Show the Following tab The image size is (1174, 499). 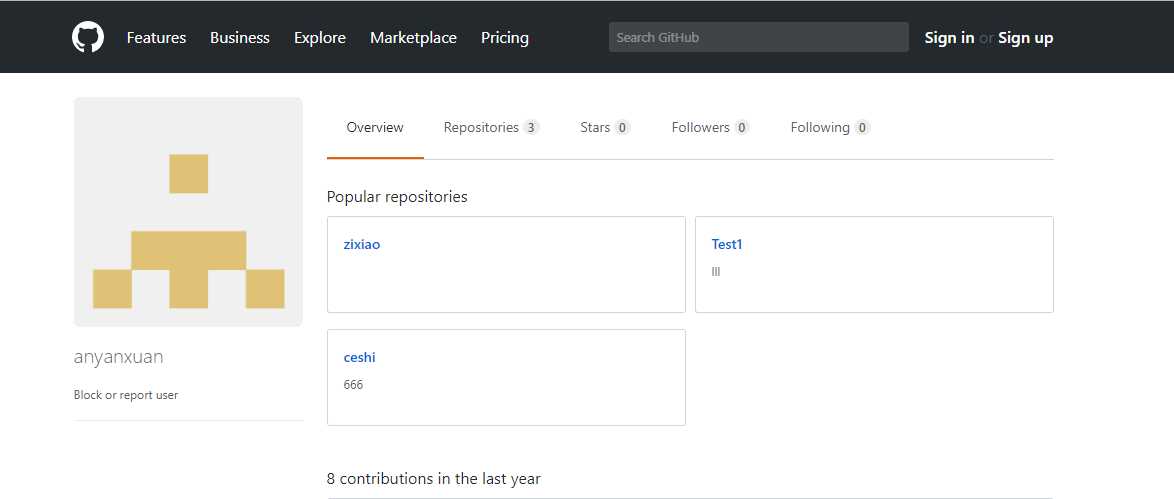pos(820,128)
